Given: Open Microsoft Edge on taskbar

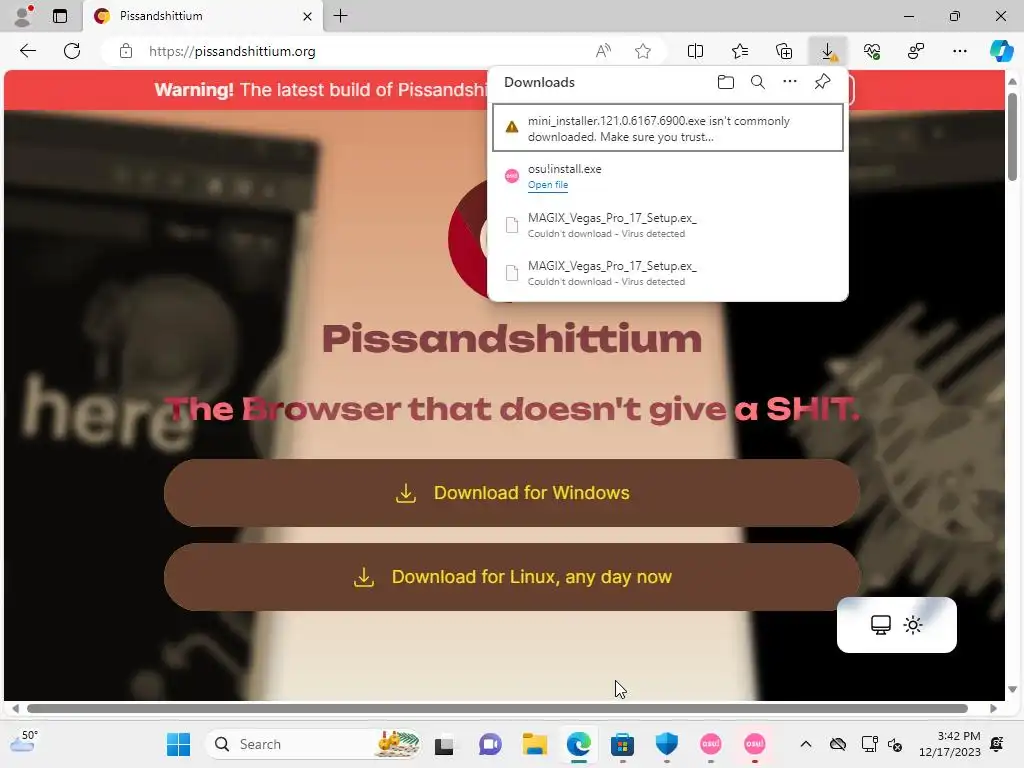Looking at the screenshot, I should pos(579,744).
